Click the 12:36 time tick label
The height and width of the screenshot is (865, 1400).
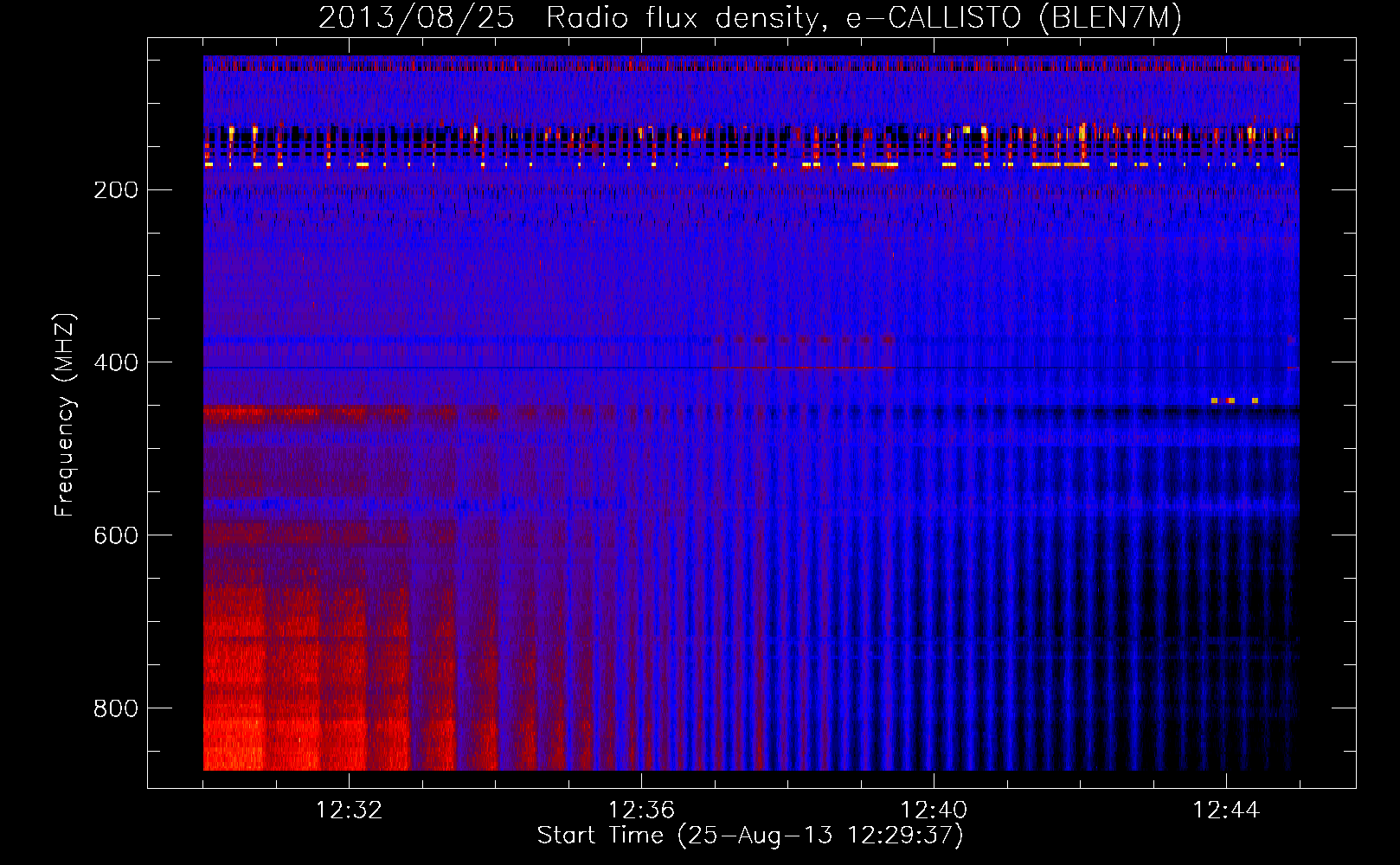point(641,811)
